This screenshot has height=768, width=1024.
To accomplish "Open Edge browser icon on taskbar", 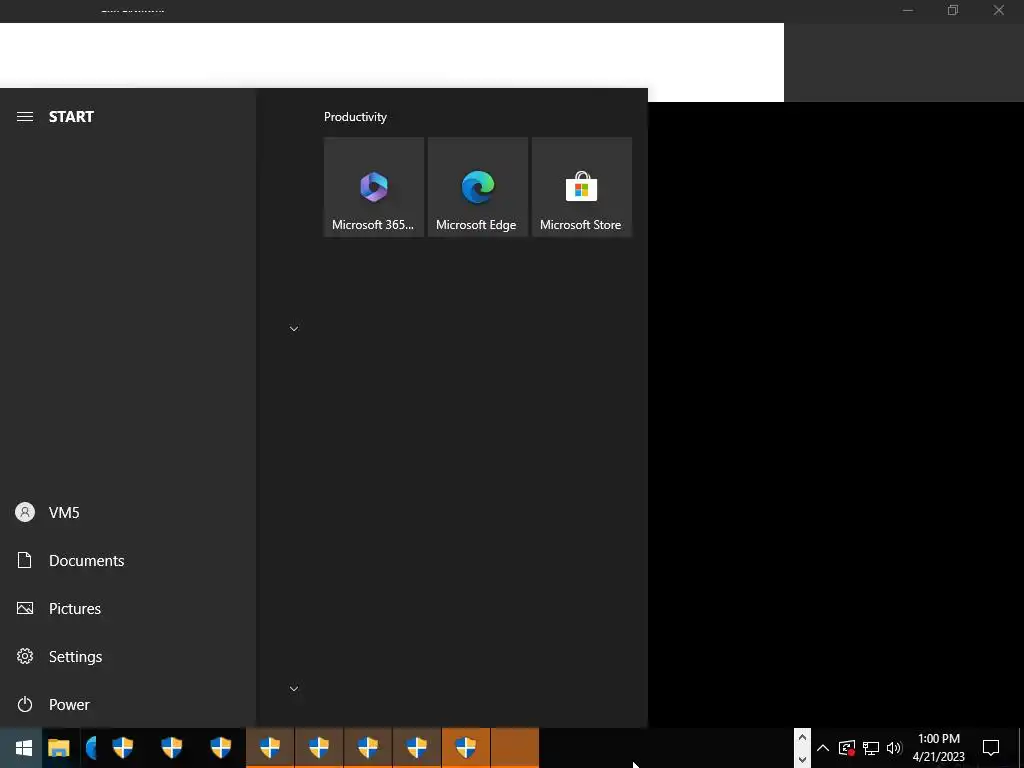I will pyautogui.click(x=91, y=748).
